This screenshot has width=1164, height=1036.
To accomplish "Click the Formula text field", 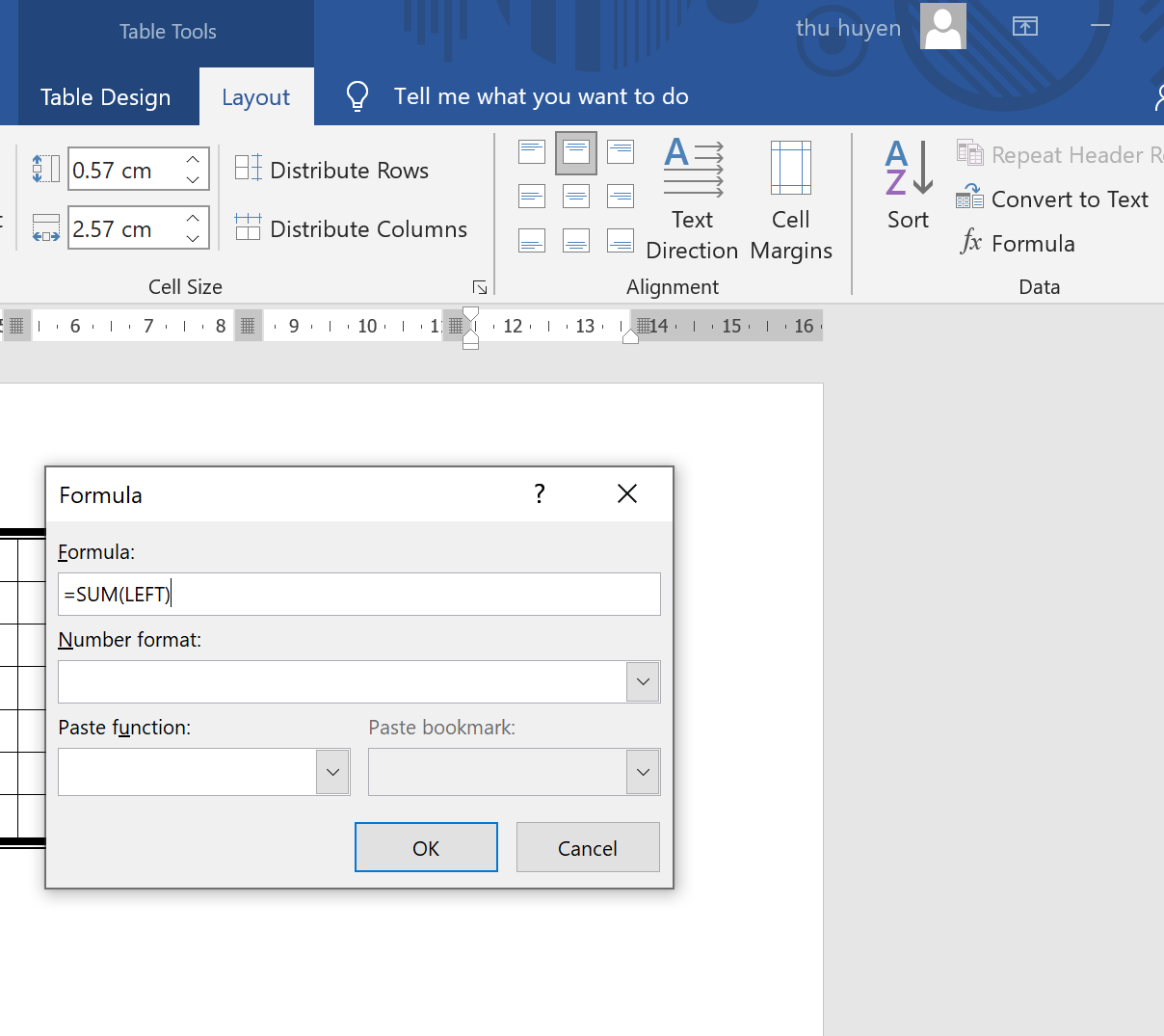I will tap(359, 594).
